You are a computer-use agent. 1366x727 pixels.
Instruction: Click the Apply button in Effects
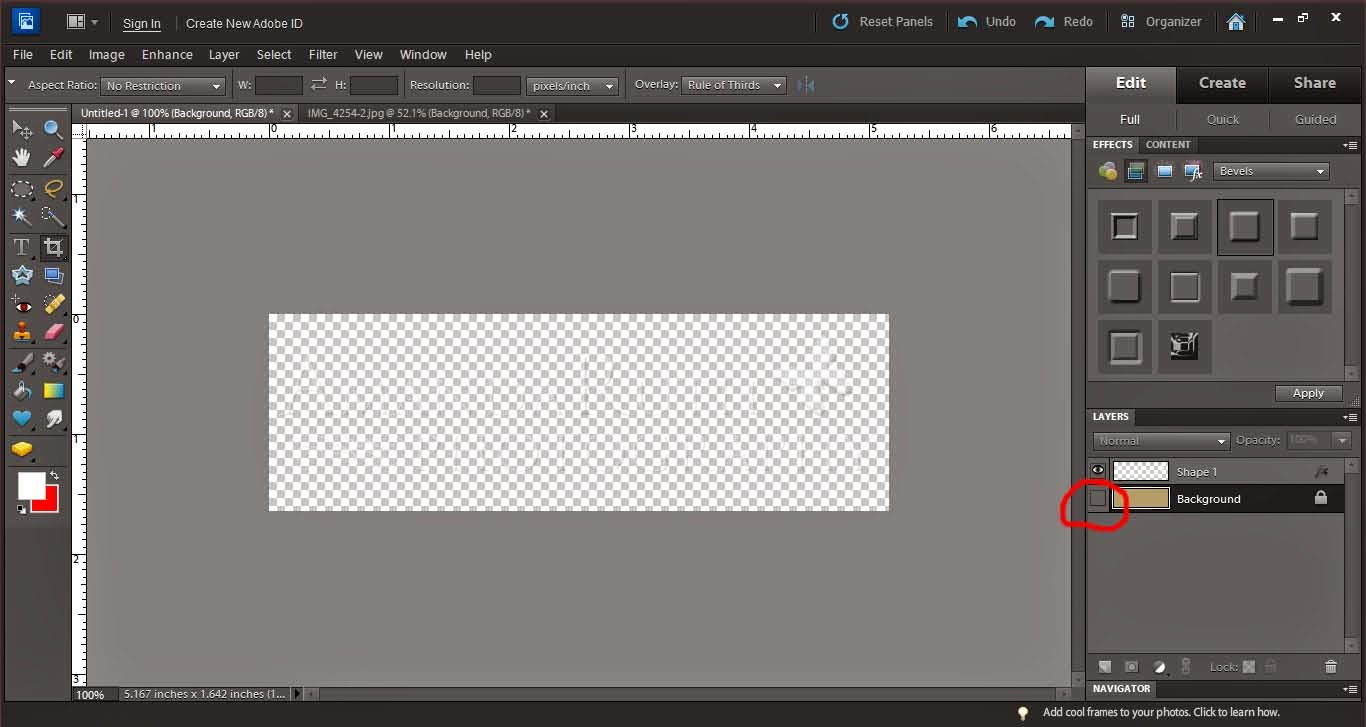(x=1308, y=393)
